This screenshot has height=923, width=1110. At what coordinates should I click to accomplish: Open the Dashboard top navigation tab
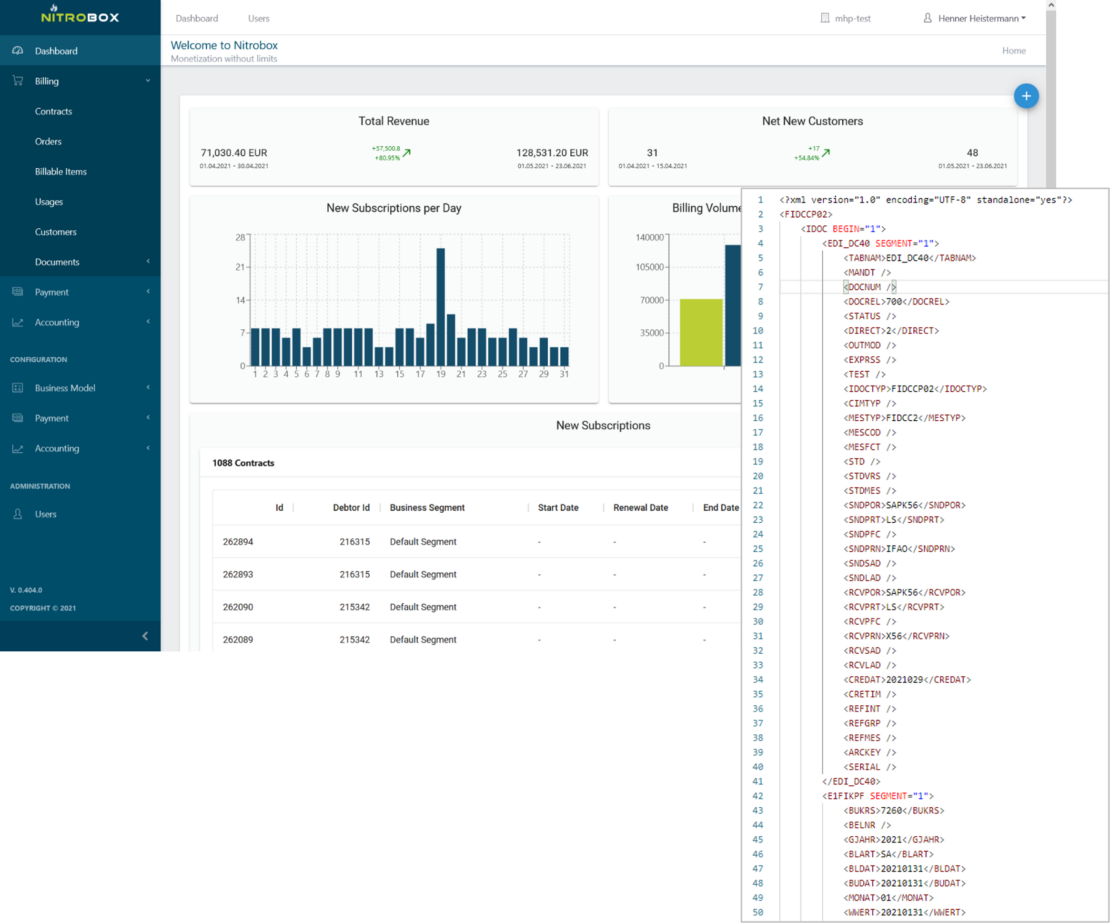(x=197, y=18)
